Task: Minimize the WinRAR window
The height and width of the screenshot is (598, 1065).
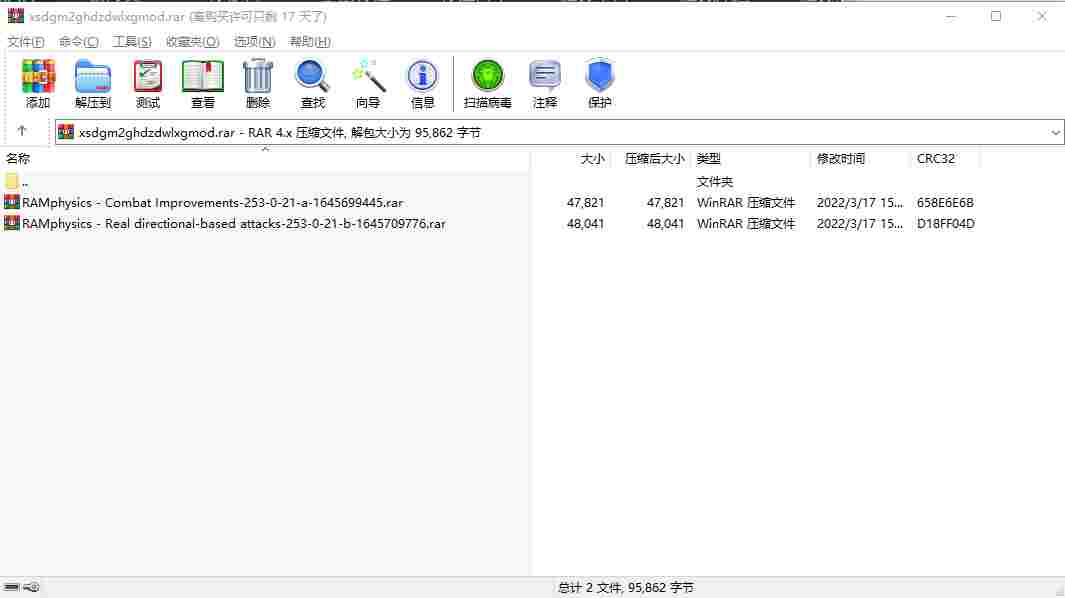Action: point(951,16)
